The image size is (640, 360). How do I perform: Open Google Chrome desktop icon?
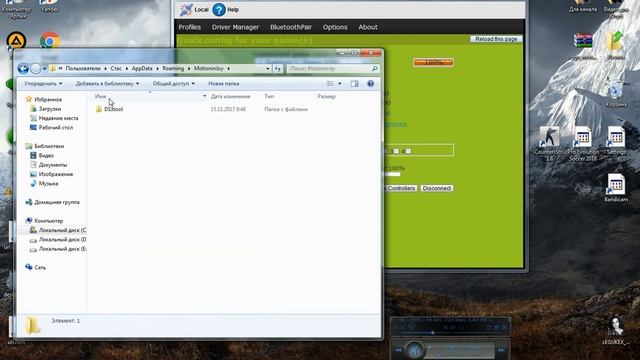click(x=50, y=42)
